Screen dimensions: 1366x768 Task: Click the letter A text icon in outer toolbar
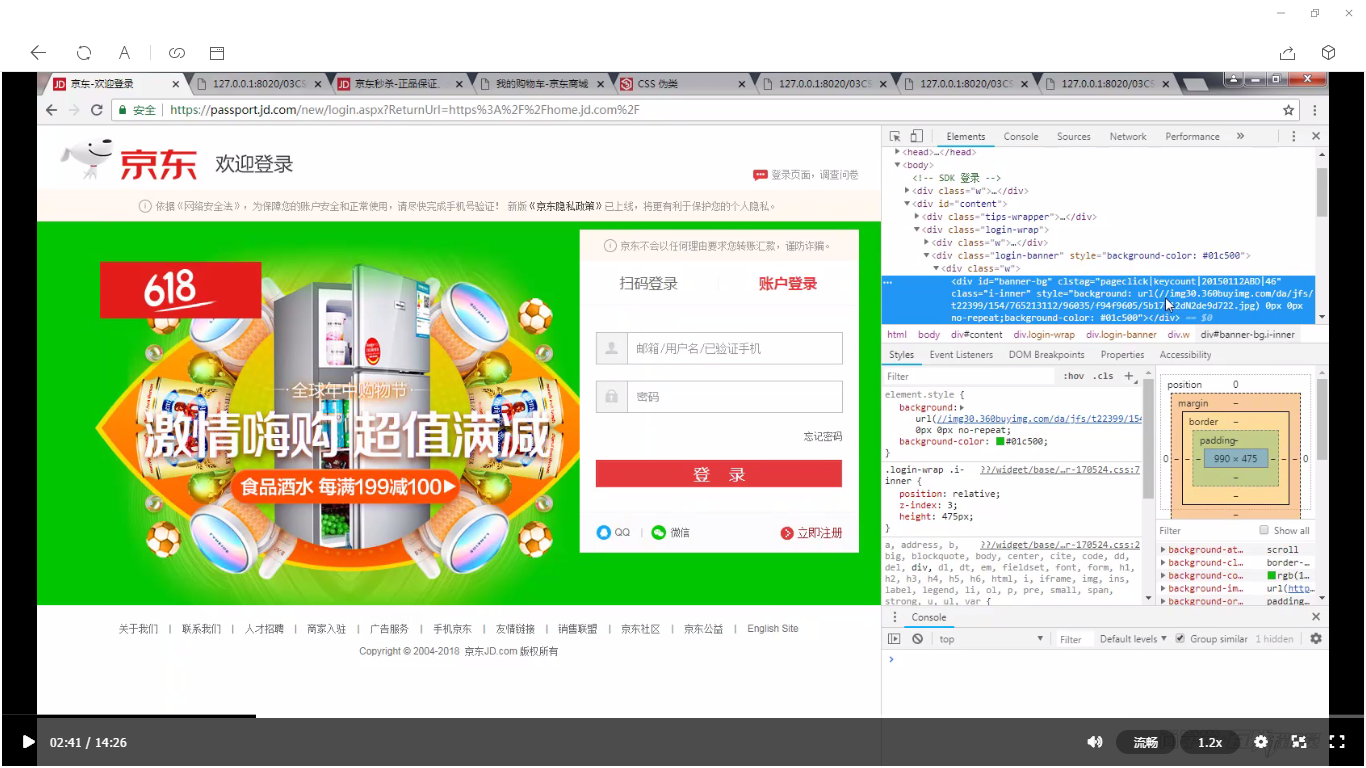[124, 53]
